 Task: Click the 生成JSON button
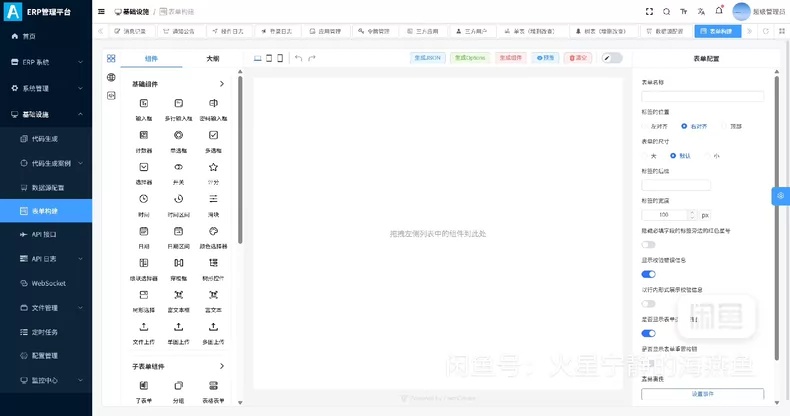(x=427, y=58)
